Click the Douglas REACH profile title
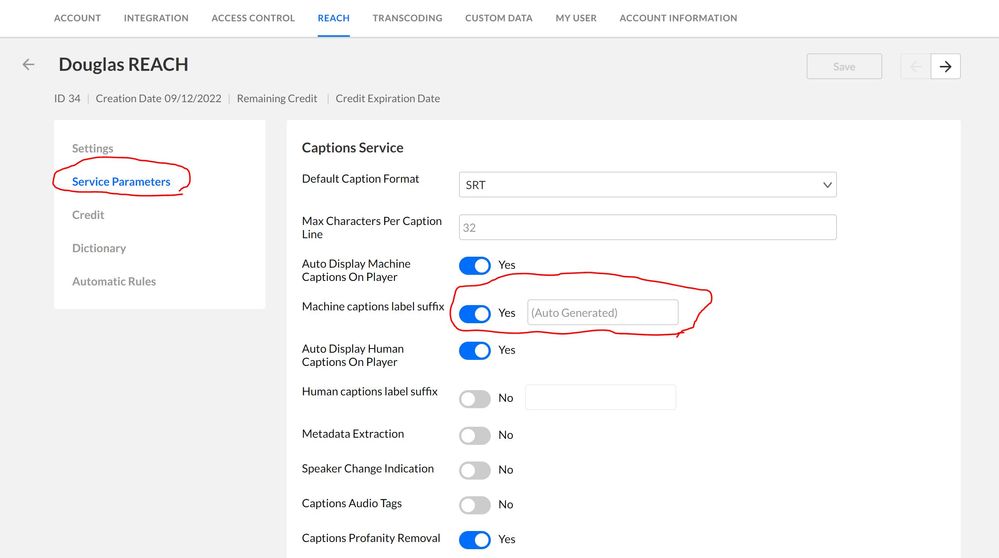The image size is (999, 558). click(124, 64)
